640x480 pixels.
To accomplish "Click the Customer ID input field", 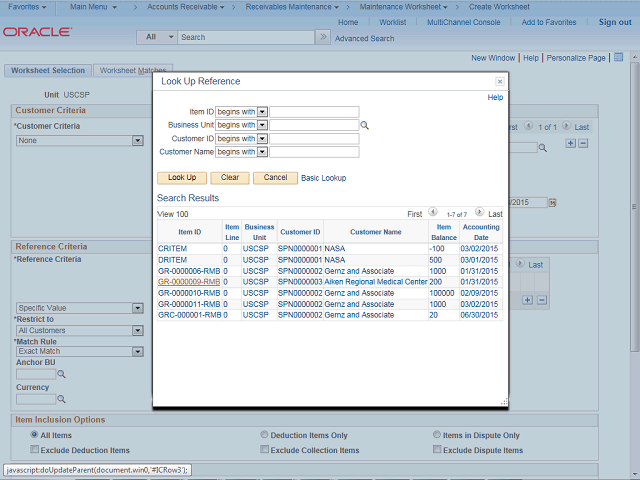I will click(314, 139).
